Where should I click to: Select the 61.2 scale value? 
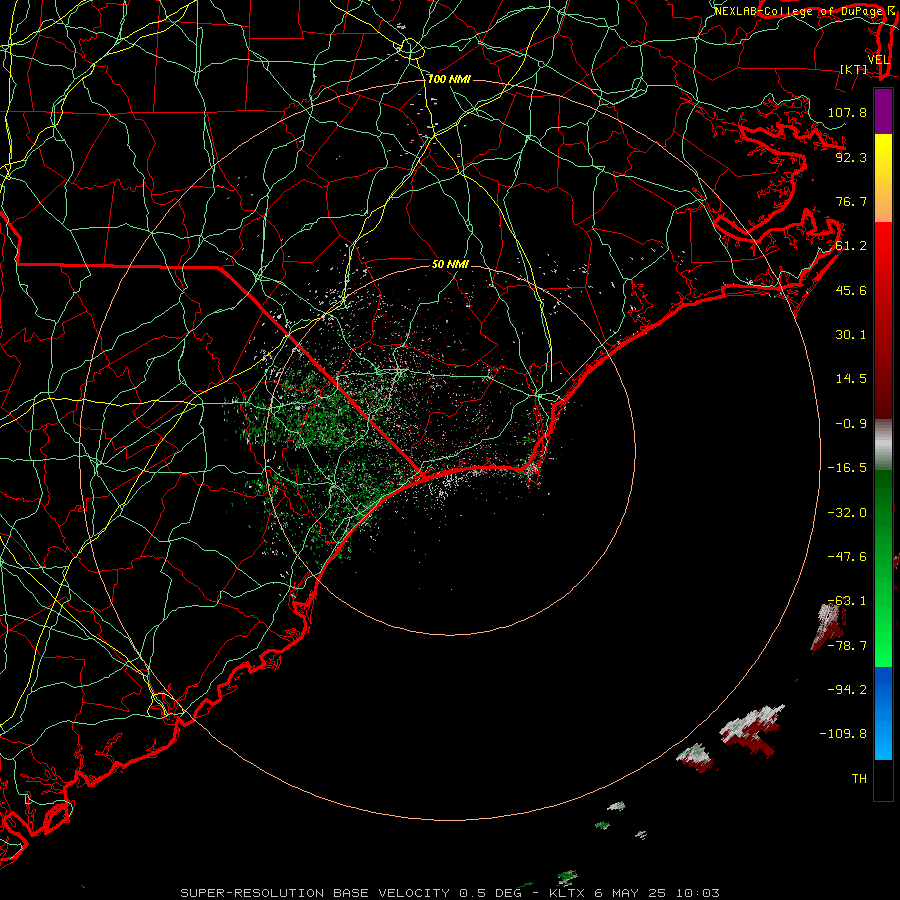click(x=851, y=246)
